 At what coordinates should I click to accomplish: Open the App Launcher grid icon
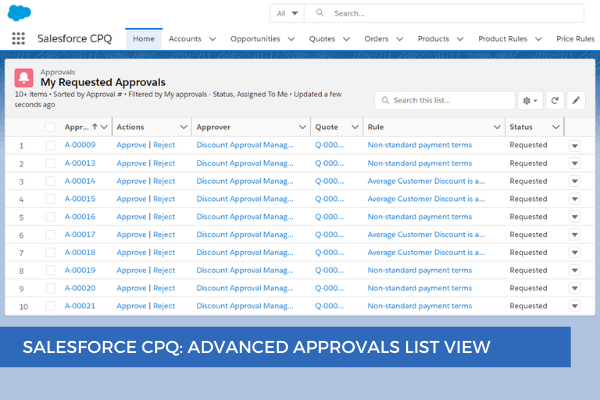[x=18, y=38]
